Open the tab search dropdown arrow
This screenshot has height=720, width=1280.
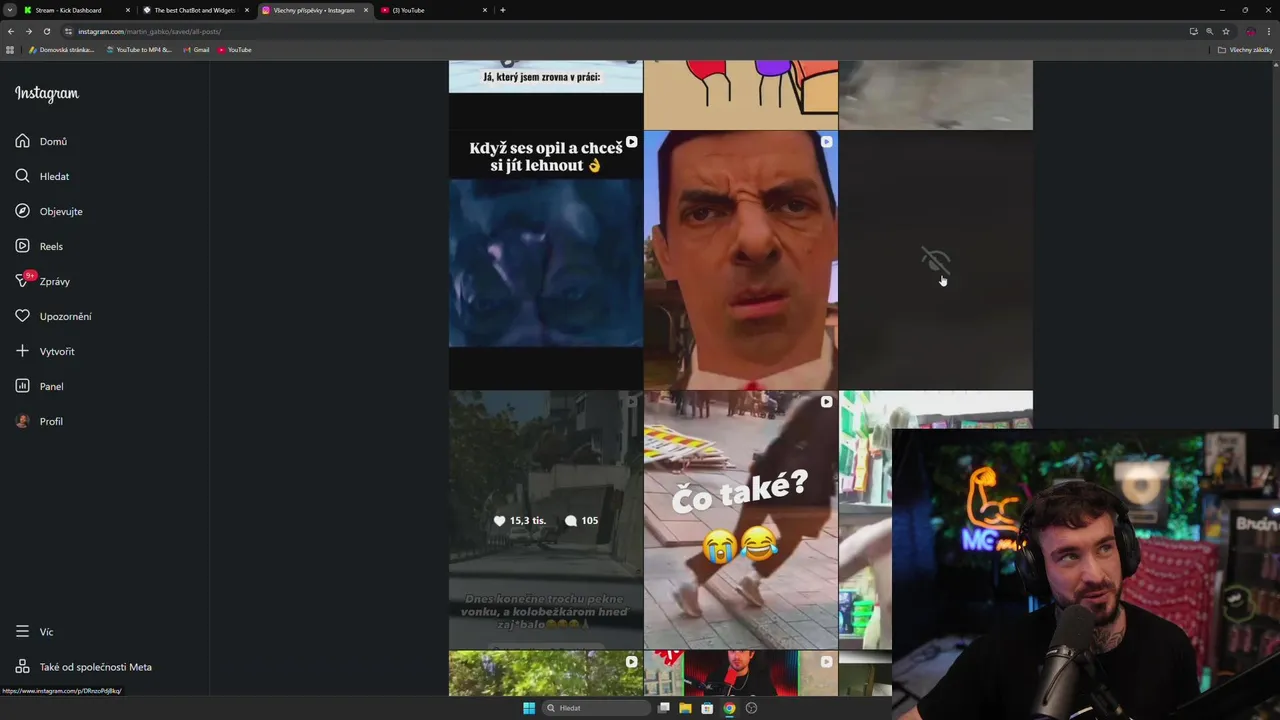[10, 10]
